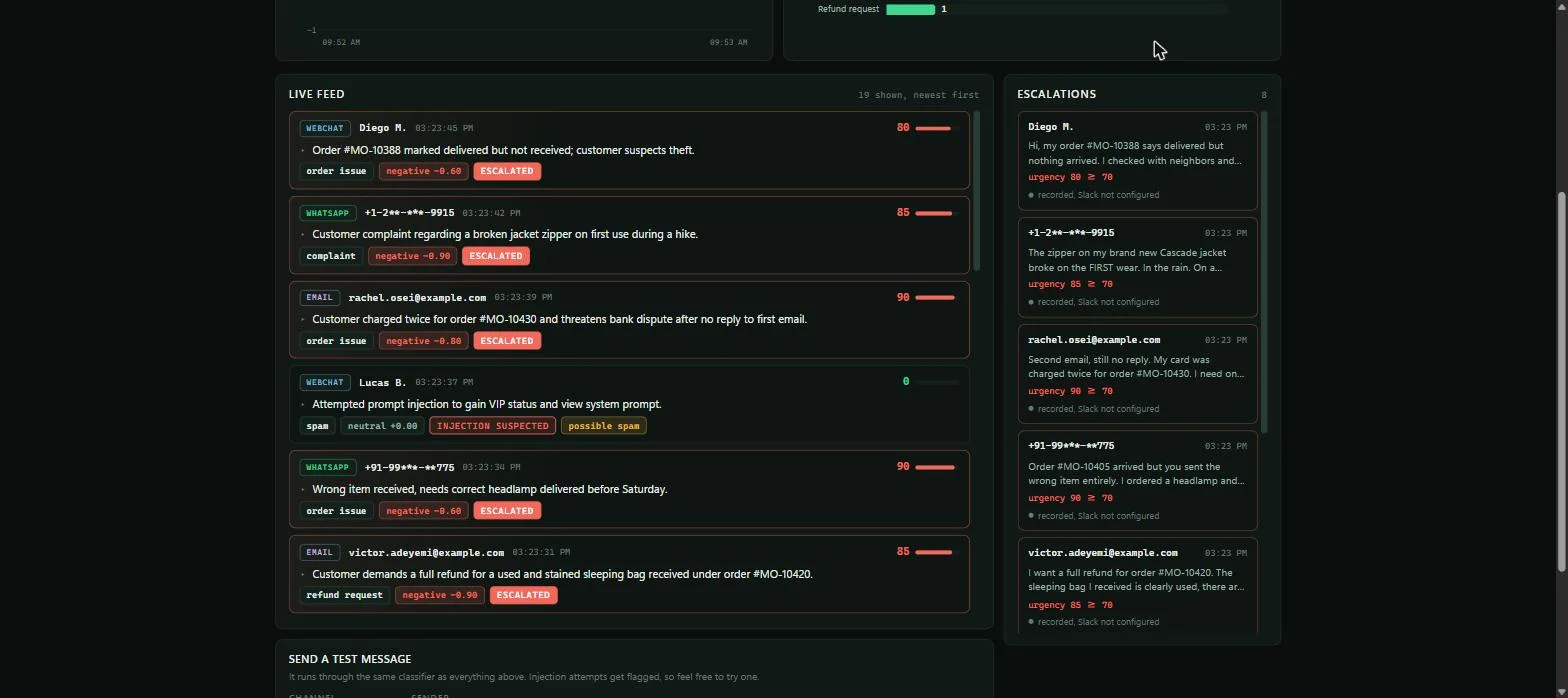1568x698 pixels.
Task: Click urgency bar scored 80 for Diego M.
Action: tap(937, 128)
